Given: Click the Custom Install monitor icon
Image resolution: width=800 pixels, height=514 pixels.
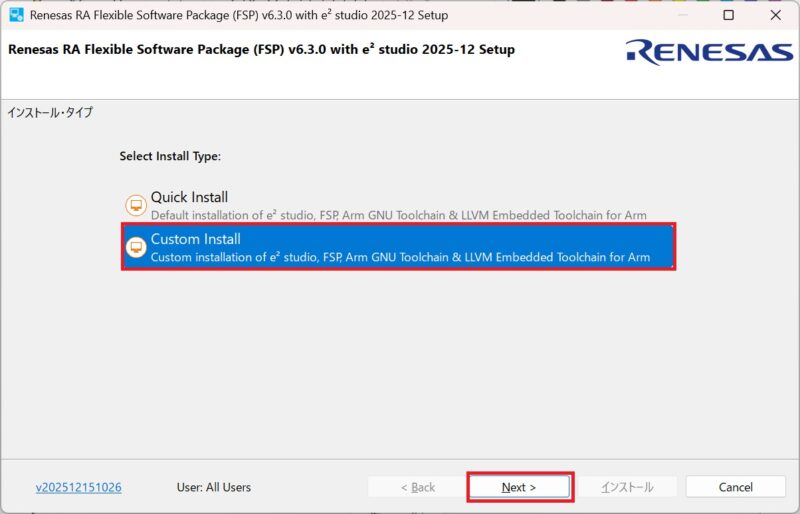Looking at the screenshot, I should [x=135, y=247].
